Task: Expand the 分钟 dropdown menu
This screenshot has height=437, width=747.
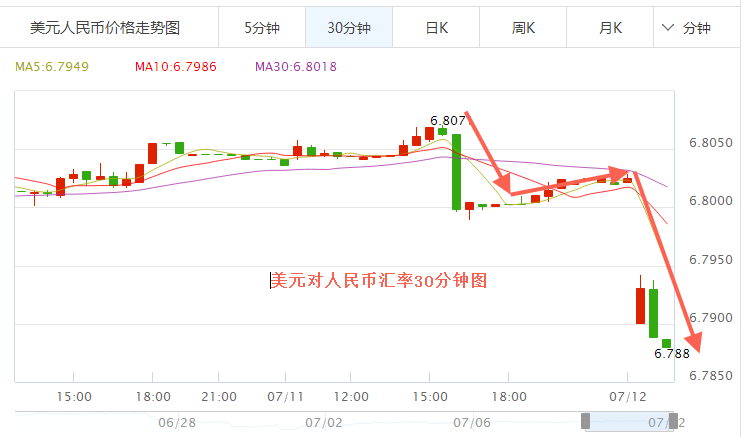Action: click(x=686, y=28)
